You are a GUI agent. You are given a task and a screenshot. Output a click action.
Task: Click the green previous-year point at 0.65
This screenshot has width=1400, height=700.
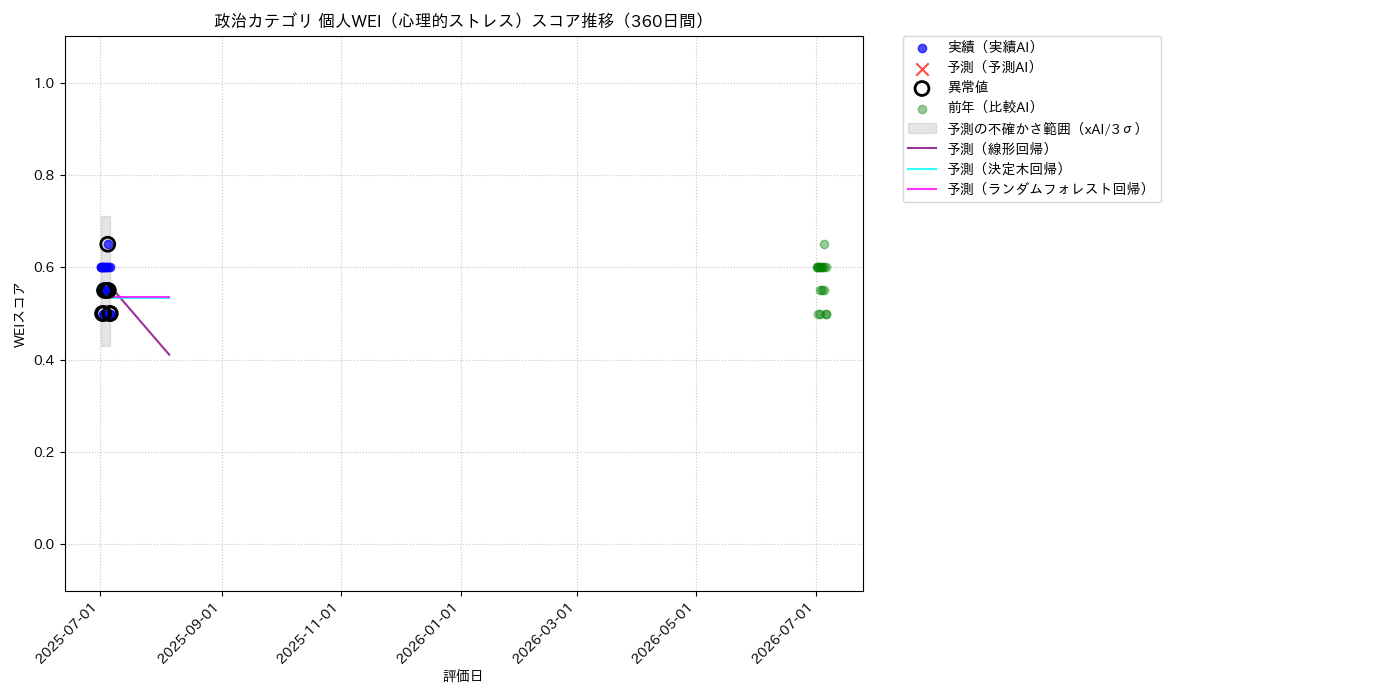pos(824,244)
